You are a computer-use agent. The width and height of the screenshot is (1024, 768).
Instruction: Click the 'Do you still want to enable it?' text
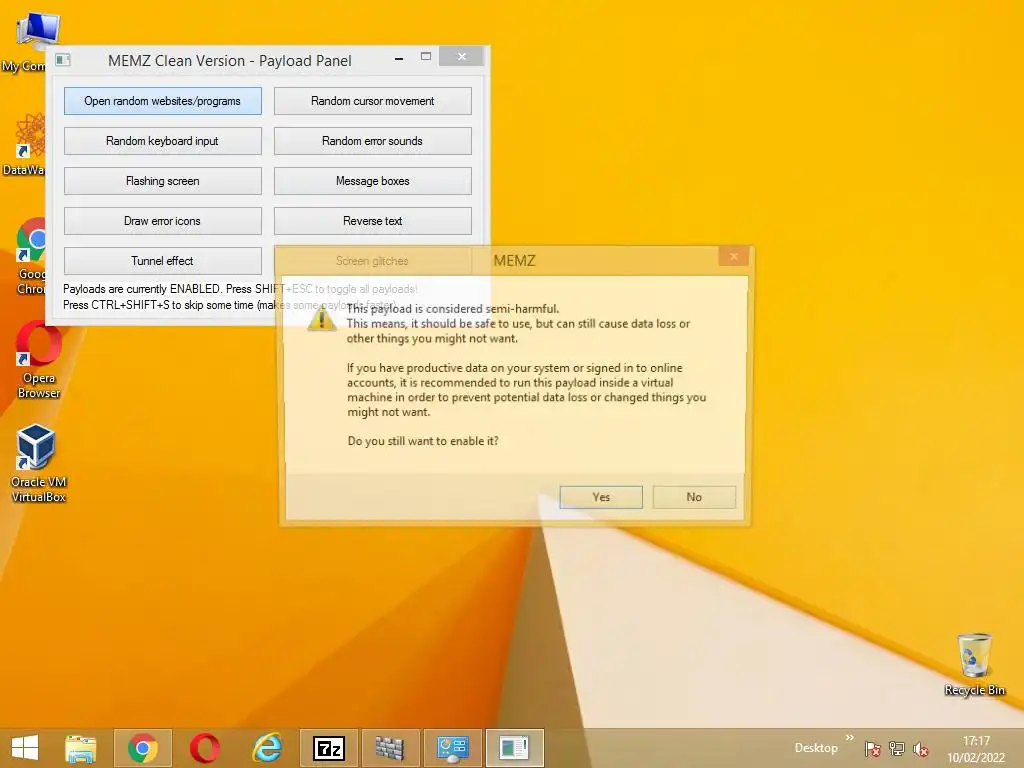[x=423, y=441]
